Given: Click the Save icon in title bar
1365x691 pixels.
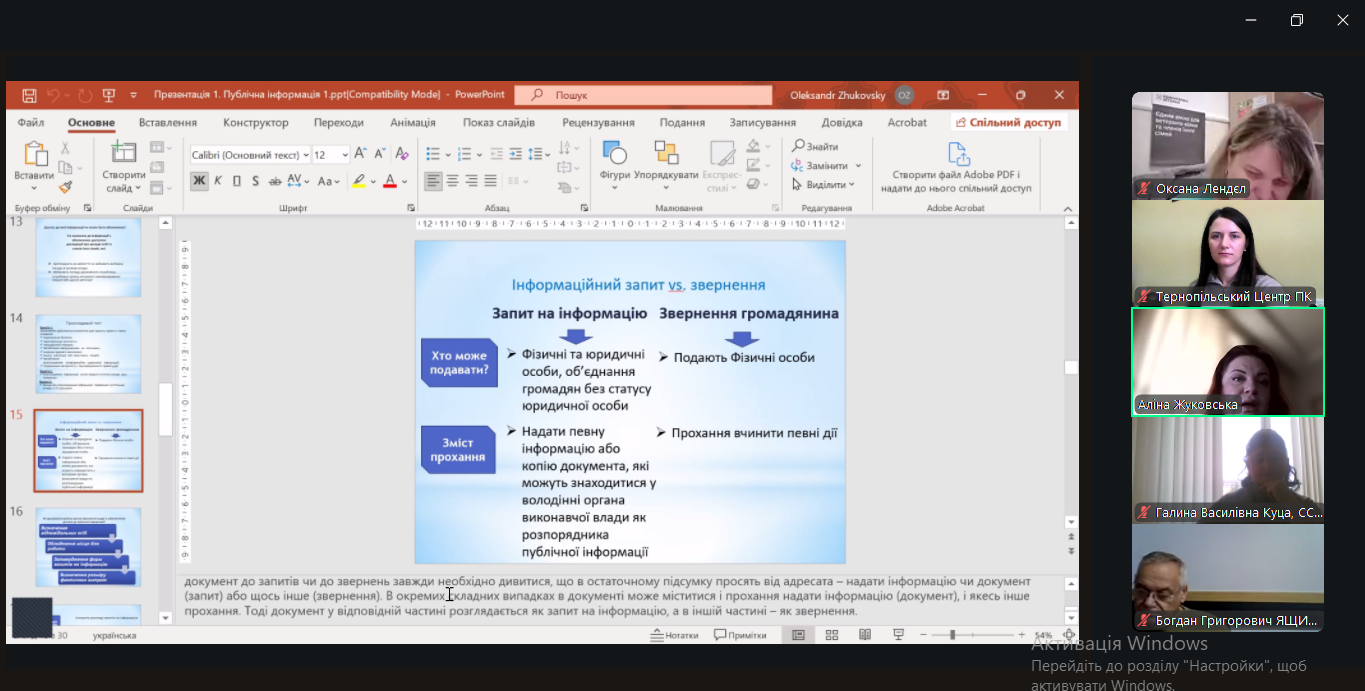Looking at the screenshot, I should 29,95.
